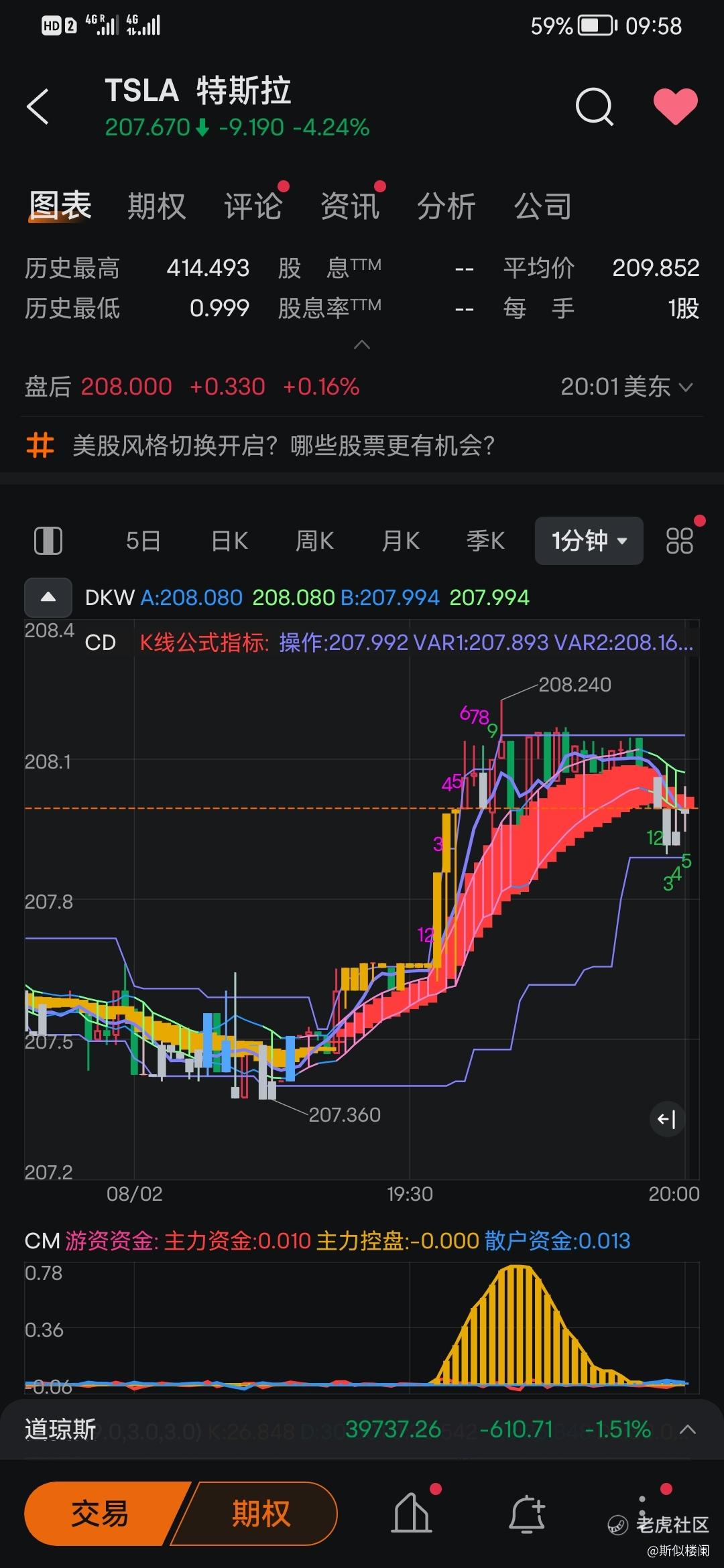Tap the CM 游资资金 indicator label
The image size is (724, 1568).
click(x=91, y=1240)
